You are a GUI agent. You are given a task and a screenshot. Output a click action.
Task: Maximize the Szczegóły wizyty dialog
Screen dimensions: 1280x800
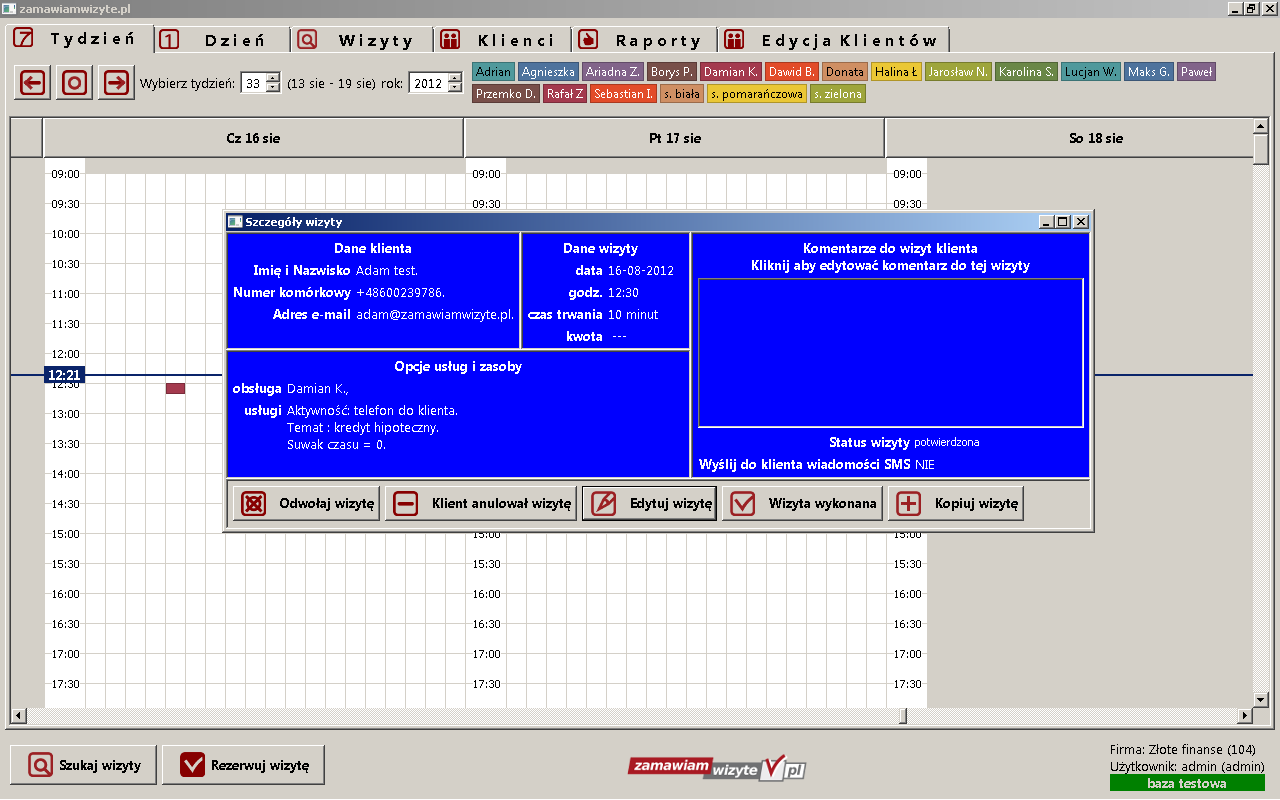[x=1063, y=222]
